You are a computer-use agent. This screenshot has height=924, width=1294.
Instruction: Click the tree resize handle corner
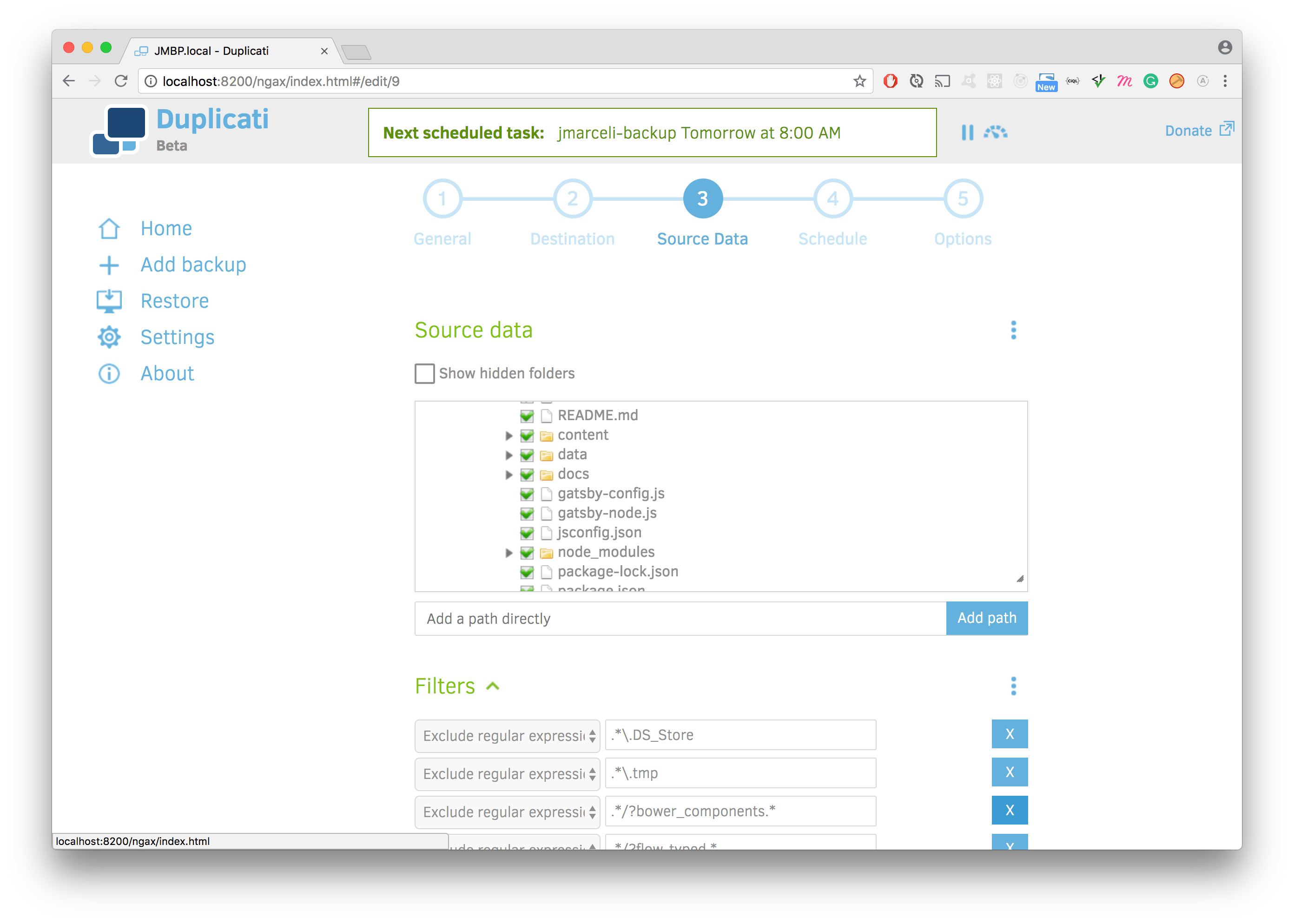pyautogui.click(x=1020, y=579)
